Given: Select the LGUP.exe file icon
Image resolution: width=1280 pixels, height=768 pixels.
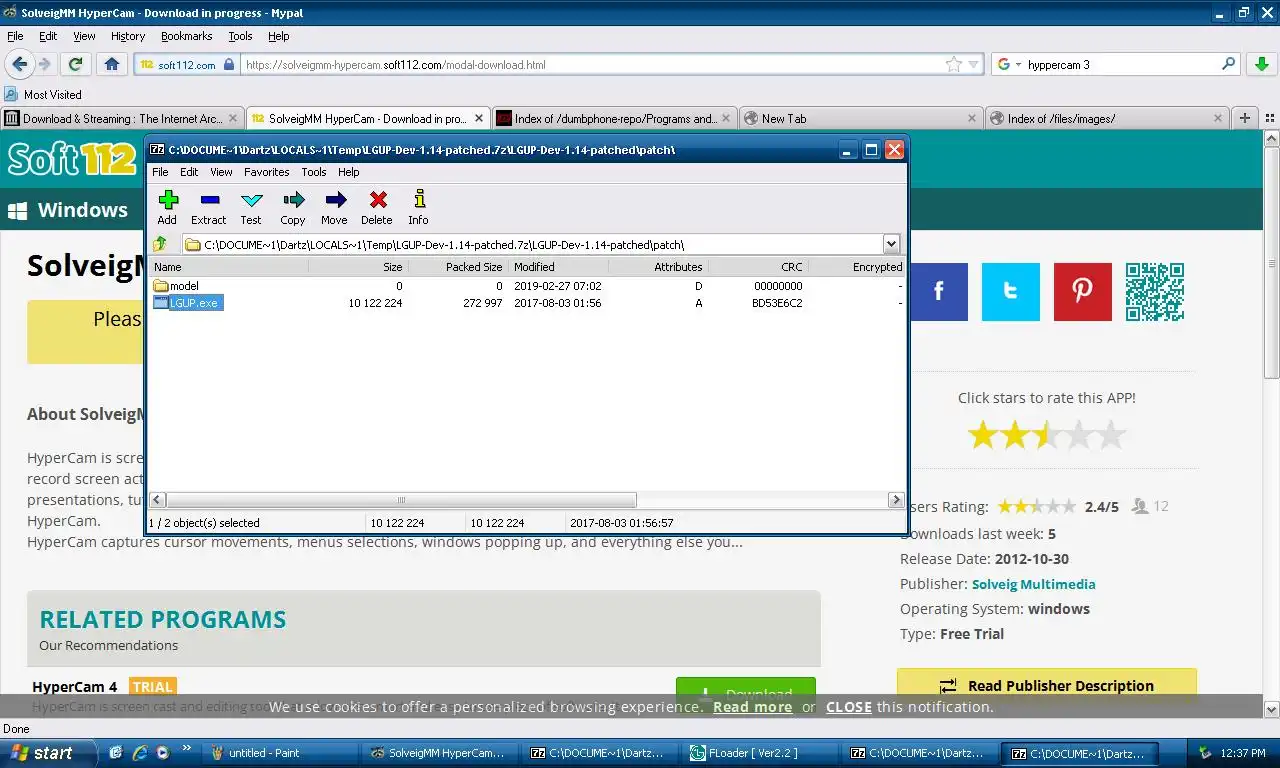Looking at the screenshot, I should 161,303.
